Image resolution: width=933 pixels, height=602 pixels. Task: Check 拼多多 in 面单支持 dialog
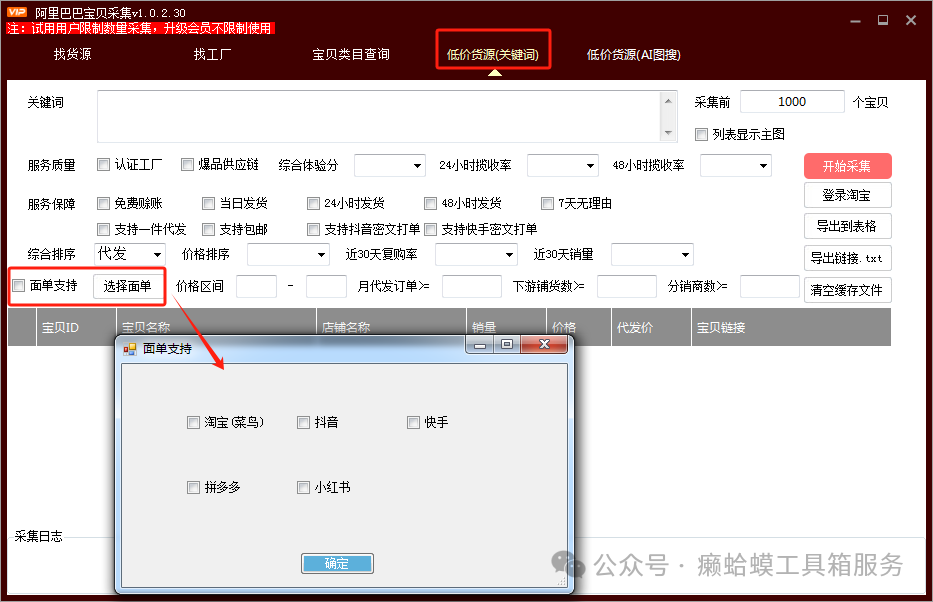click(193, 488)
